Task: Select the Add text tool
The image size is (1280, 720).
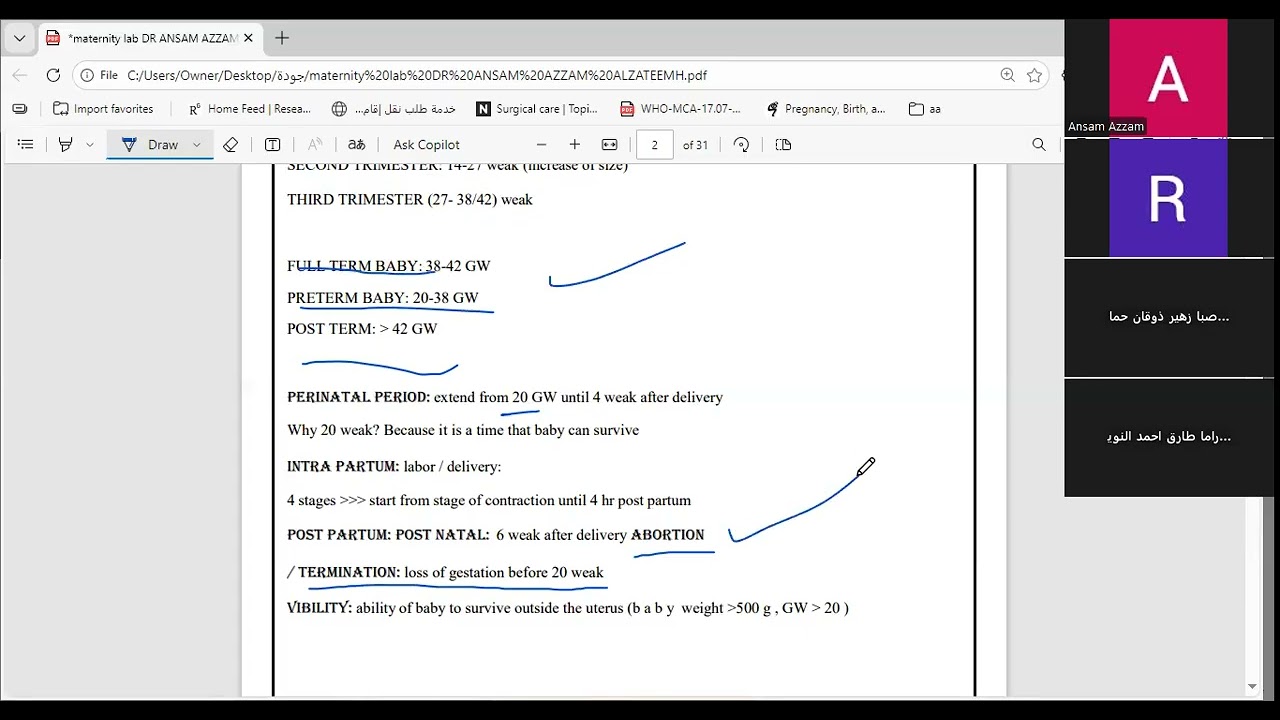Action: pyautogui.click(x=272, y=145)
